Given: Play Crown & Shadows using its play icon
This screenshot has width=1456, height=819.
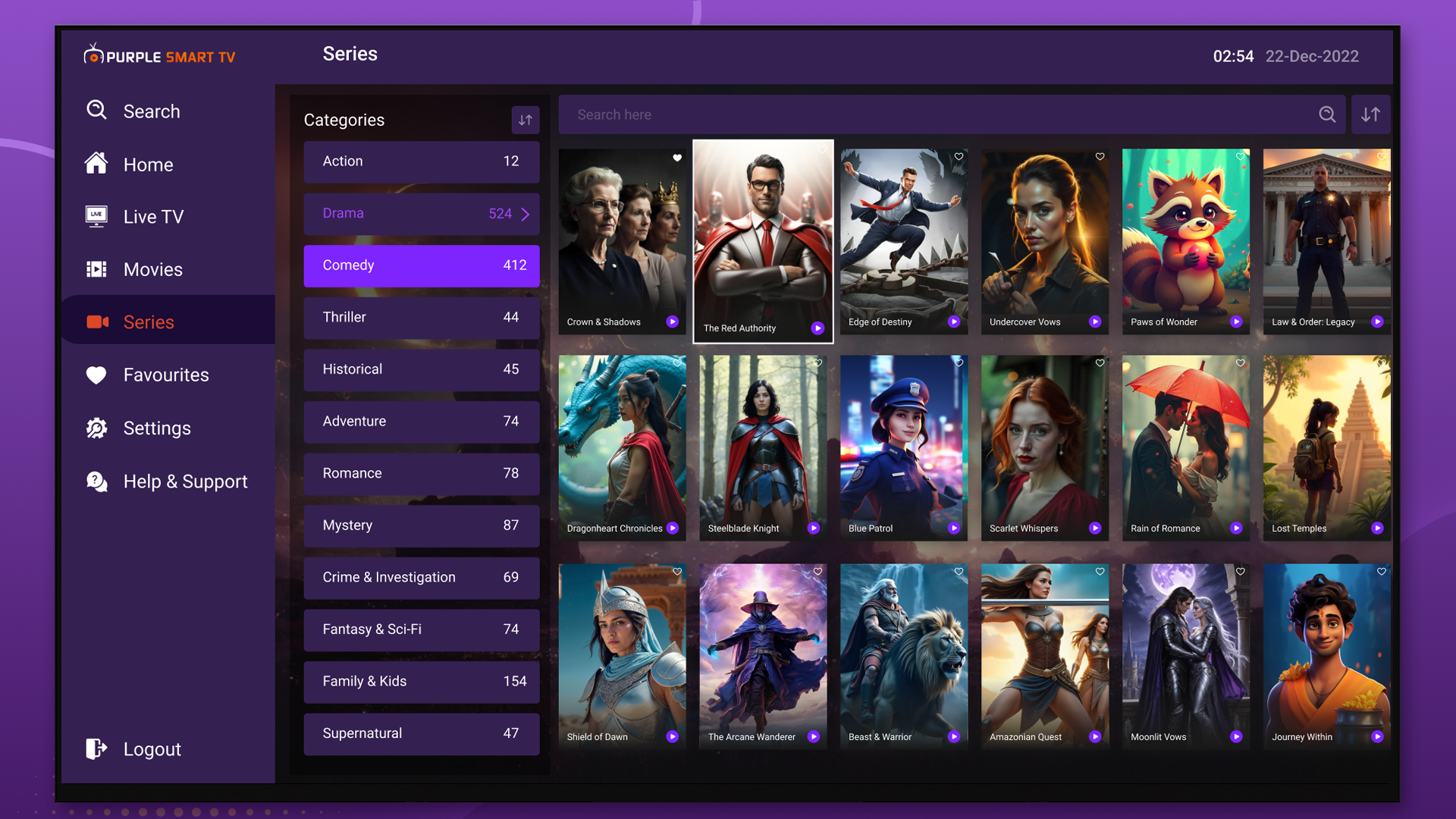Looking at the screenshot, I should (673, 322).
